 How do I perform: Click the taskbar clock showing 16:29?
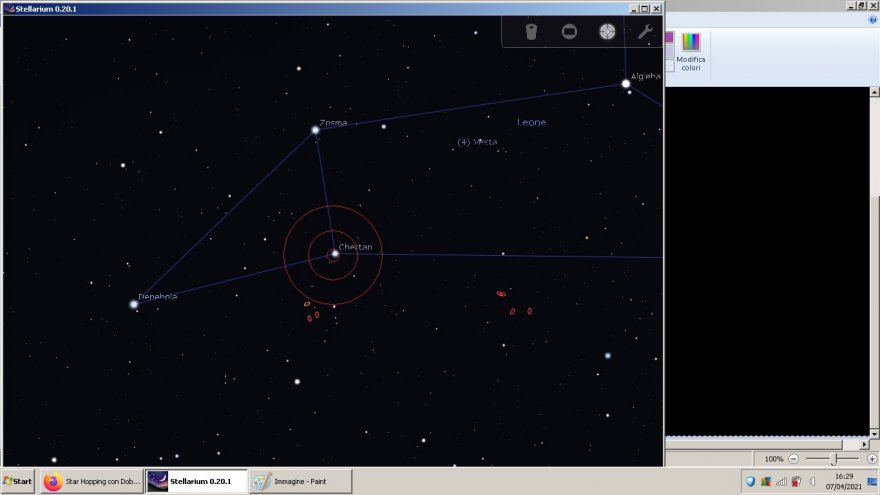coord(844,481)
